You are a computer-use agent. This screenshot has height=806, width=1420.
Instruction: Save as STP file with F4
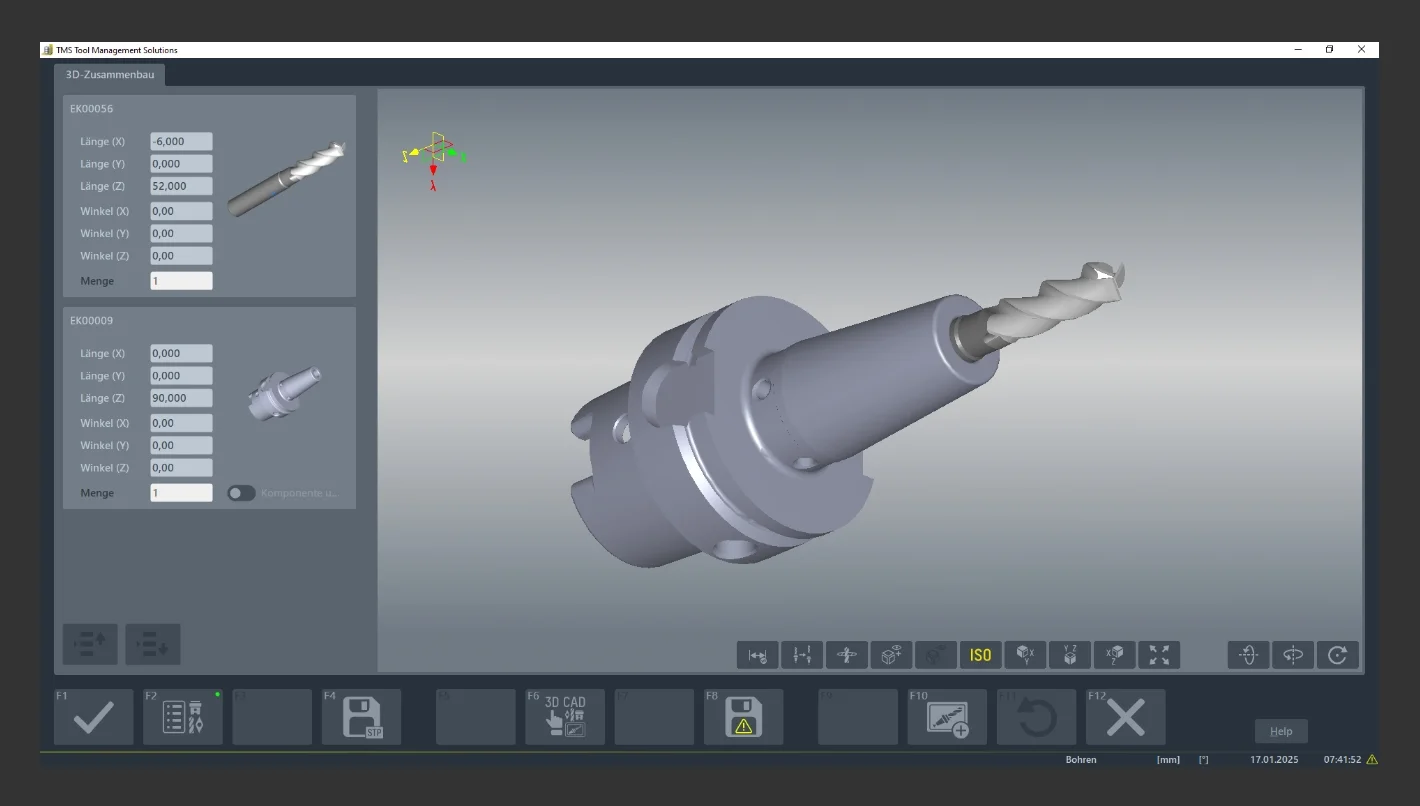(x=361, y=717)
